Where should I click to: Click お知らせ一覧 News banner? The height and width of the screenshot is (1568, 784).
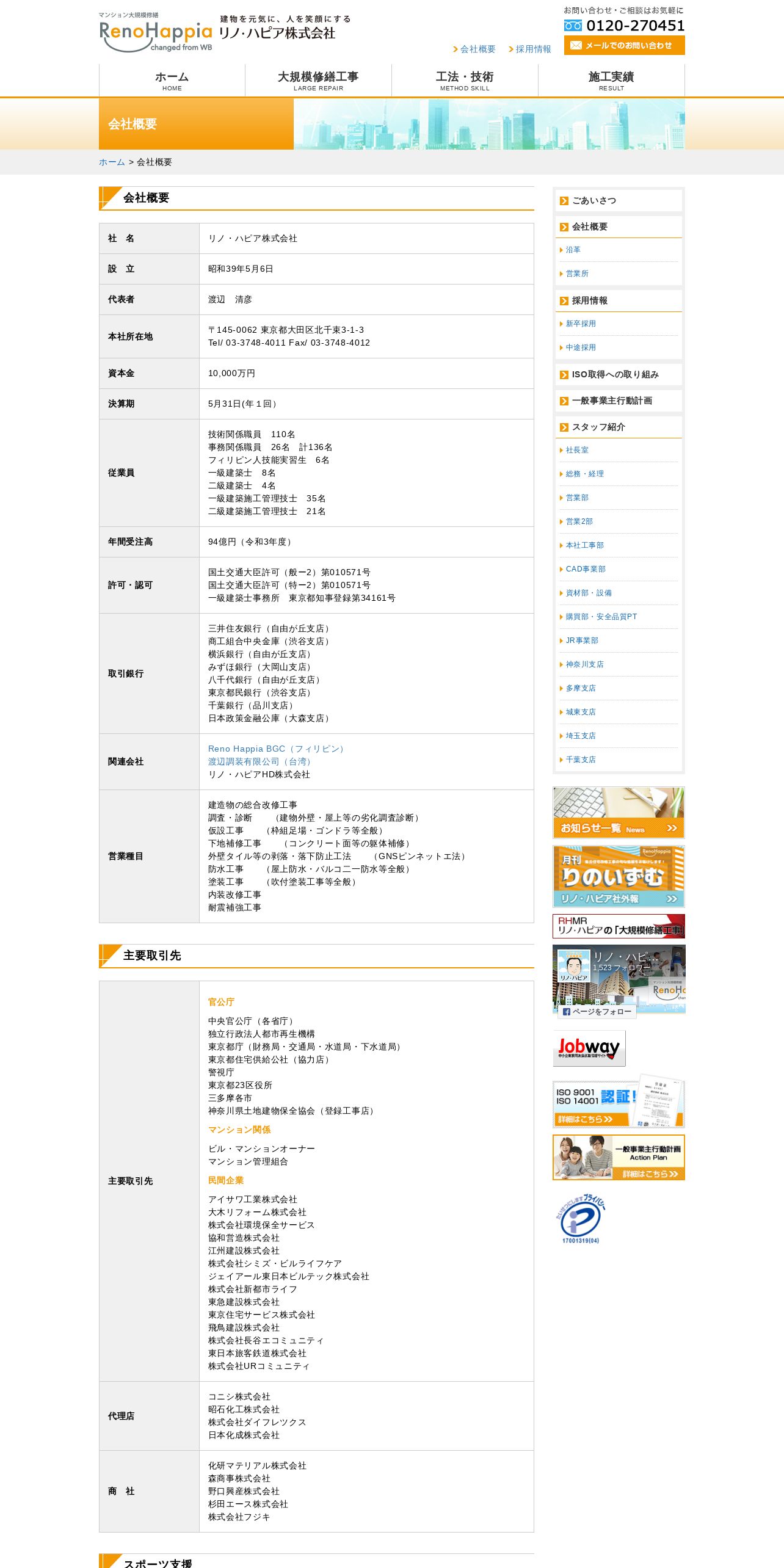[619, 813]
